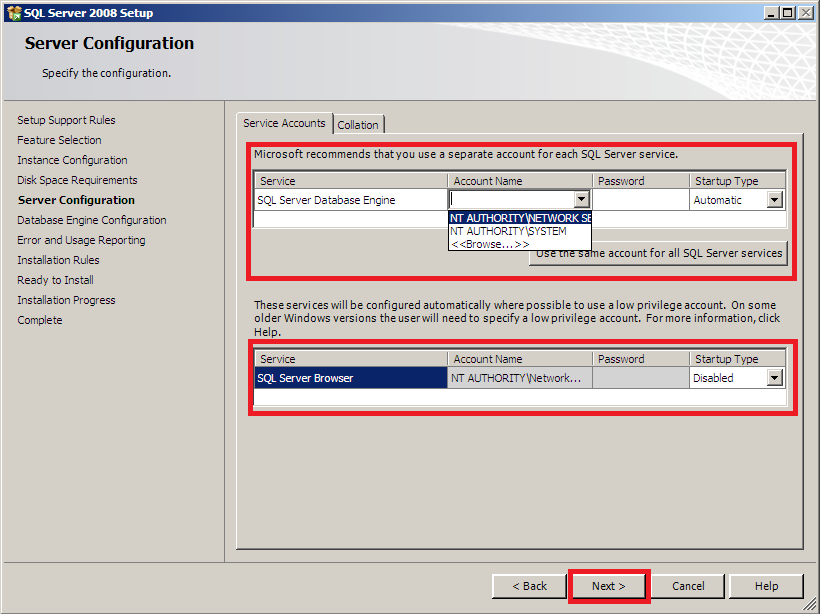Image resolution: width=820 pixels, height=614 pixels.
Task: Click the Startup Type header in top table
Action: click(737, 181)
